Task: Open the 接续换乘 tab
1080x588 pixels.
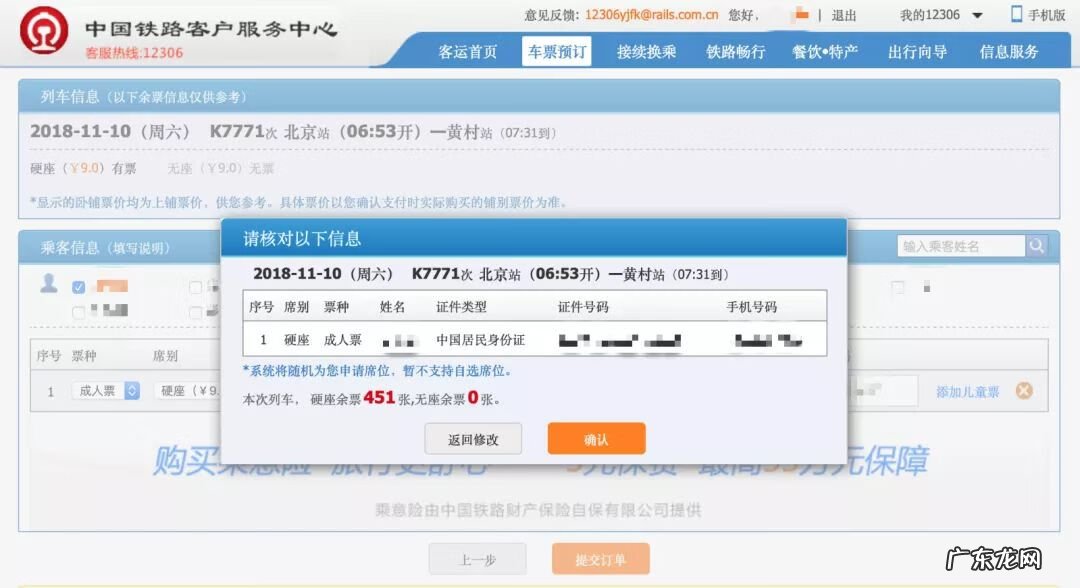Action: pyautogui.click(x=649, y=50)
